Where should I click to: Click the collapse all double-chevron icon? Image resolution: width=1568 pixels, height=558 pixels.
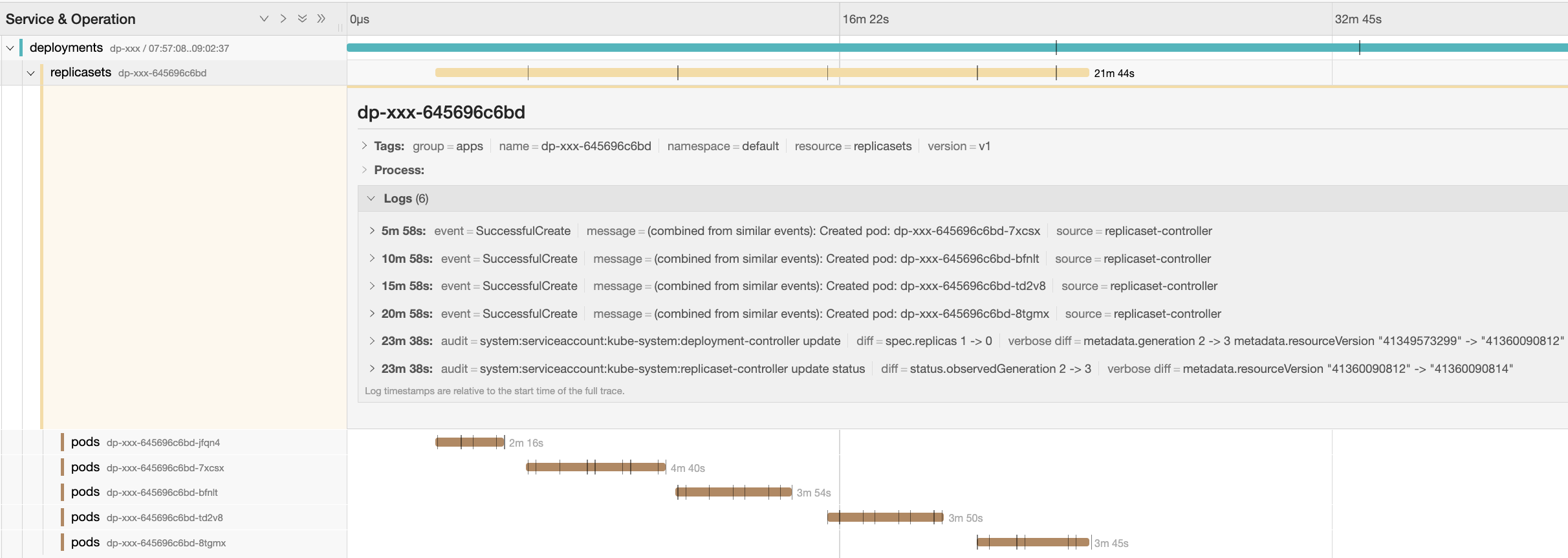point(321,19)
